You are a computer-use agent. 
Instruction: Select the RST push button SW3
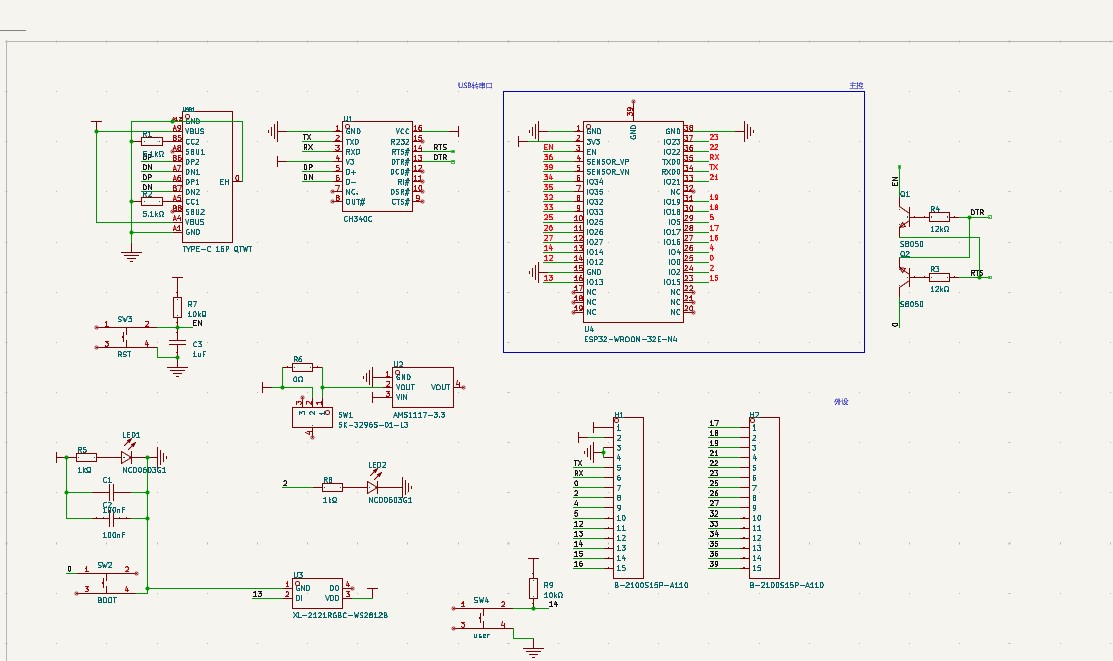[x=124, y=335]
